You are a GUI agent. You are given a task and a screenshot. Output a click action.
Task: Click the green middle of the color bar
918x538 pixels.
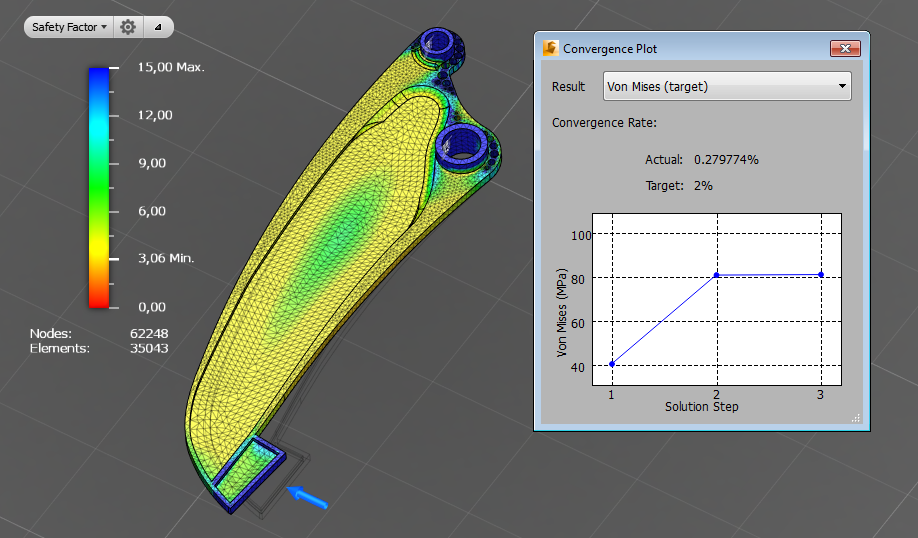tap(99, 187)
